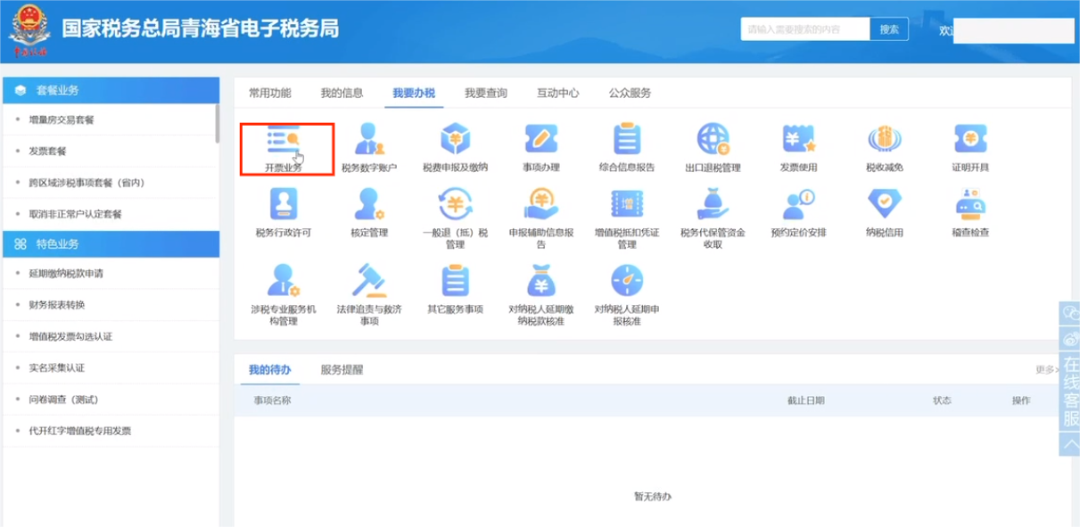Open 核定管理 icon

pos(369,205)
